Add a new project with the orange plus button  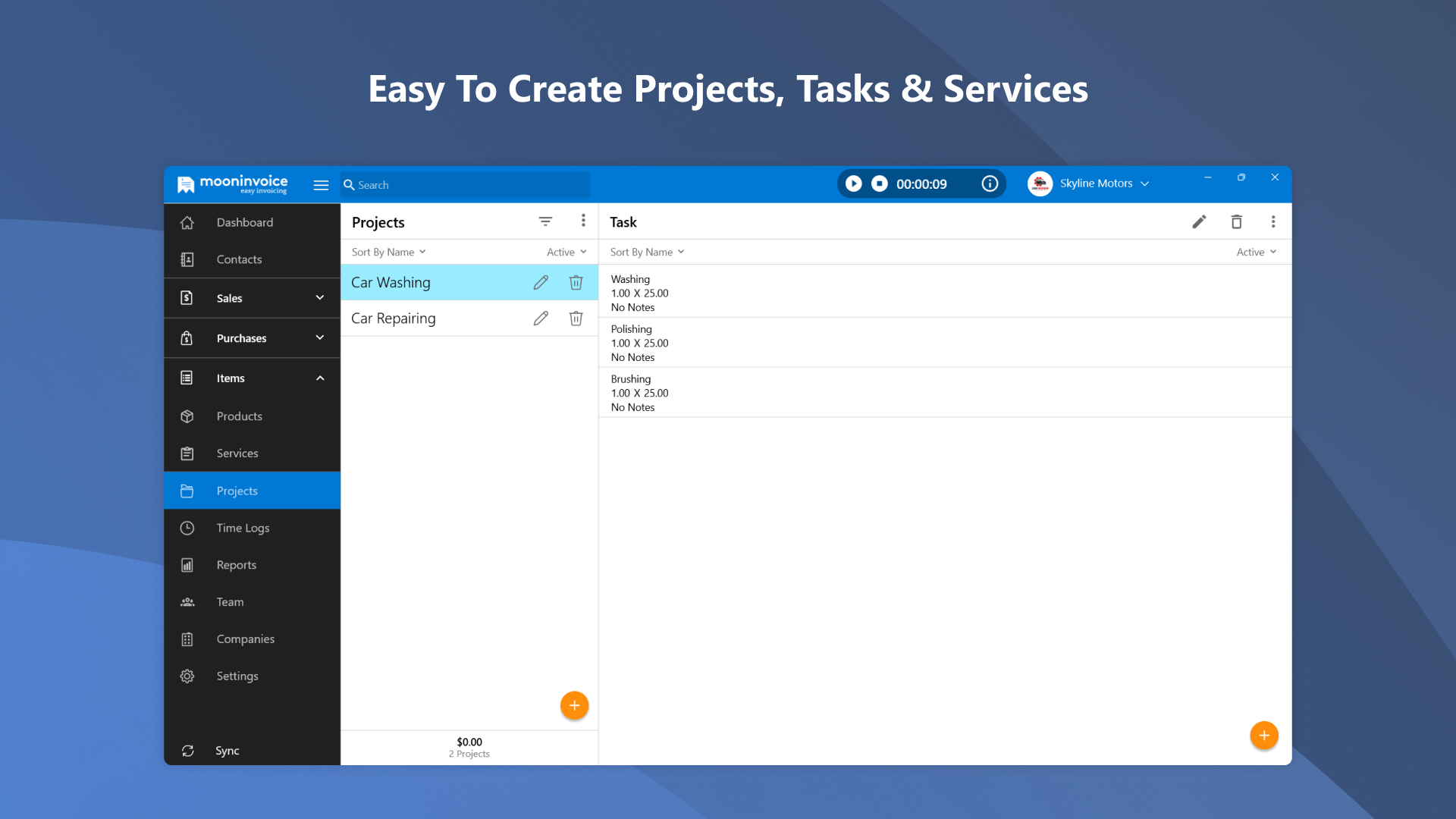574,705
